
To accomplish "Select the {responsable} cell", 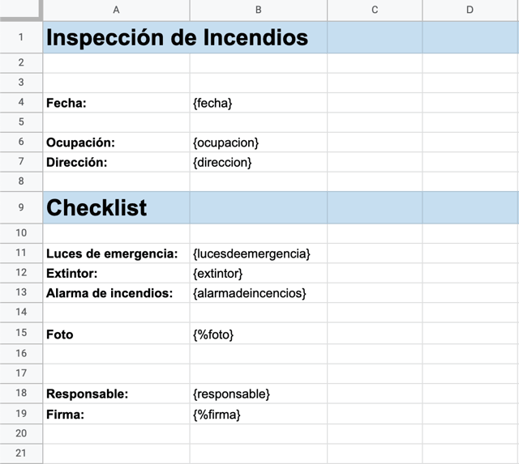I will pyautogui.click(x=258, y=394).
